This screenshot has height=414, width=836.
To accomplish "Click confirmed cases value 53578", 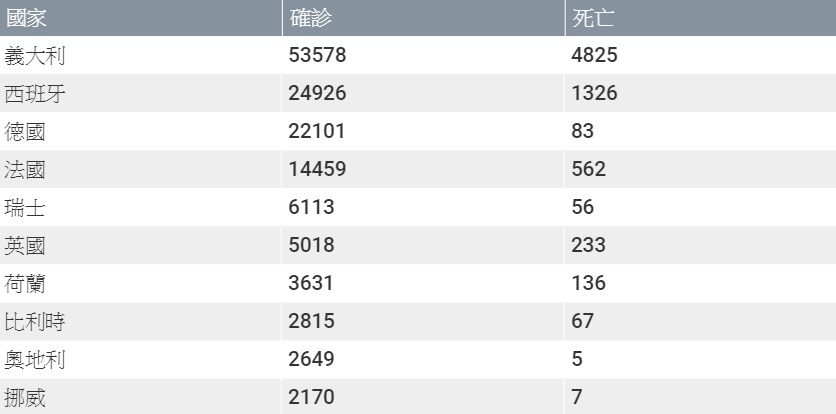I will click(317, 55).
